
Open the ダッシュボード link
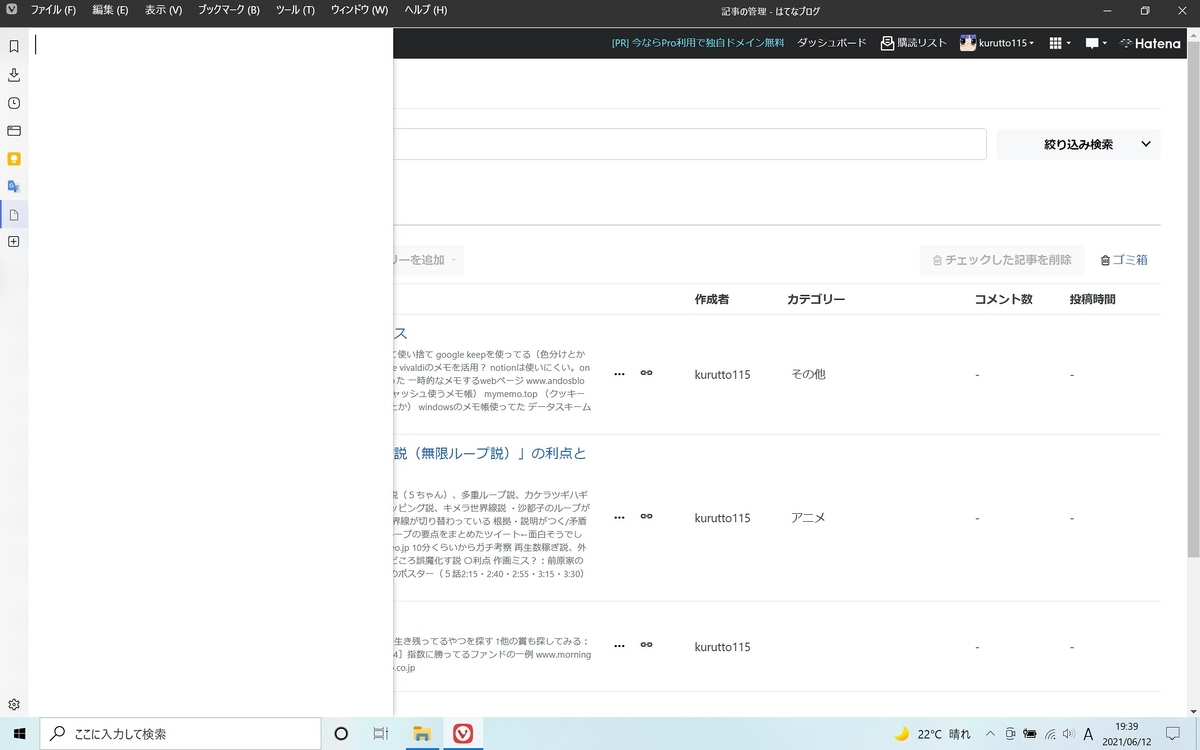click(831, 43)
